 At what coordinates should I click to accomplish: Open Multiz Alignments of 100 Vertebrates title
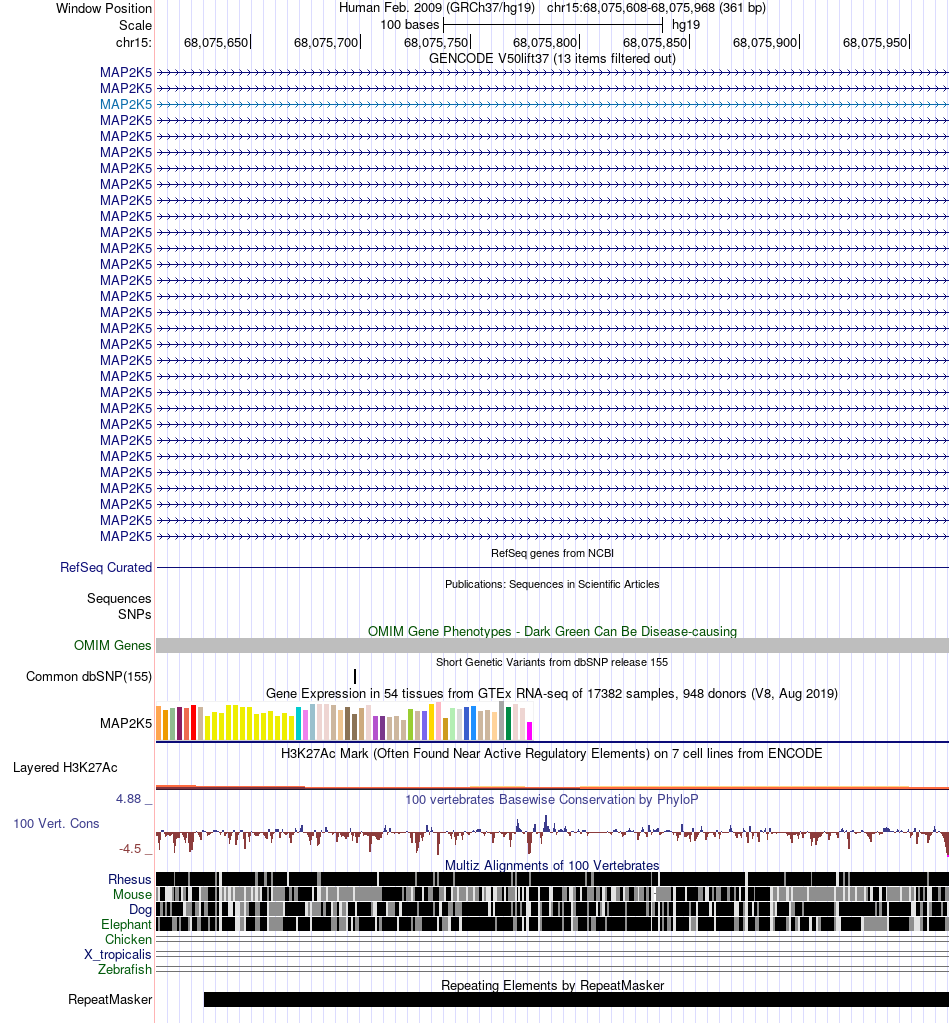(552, 865)
